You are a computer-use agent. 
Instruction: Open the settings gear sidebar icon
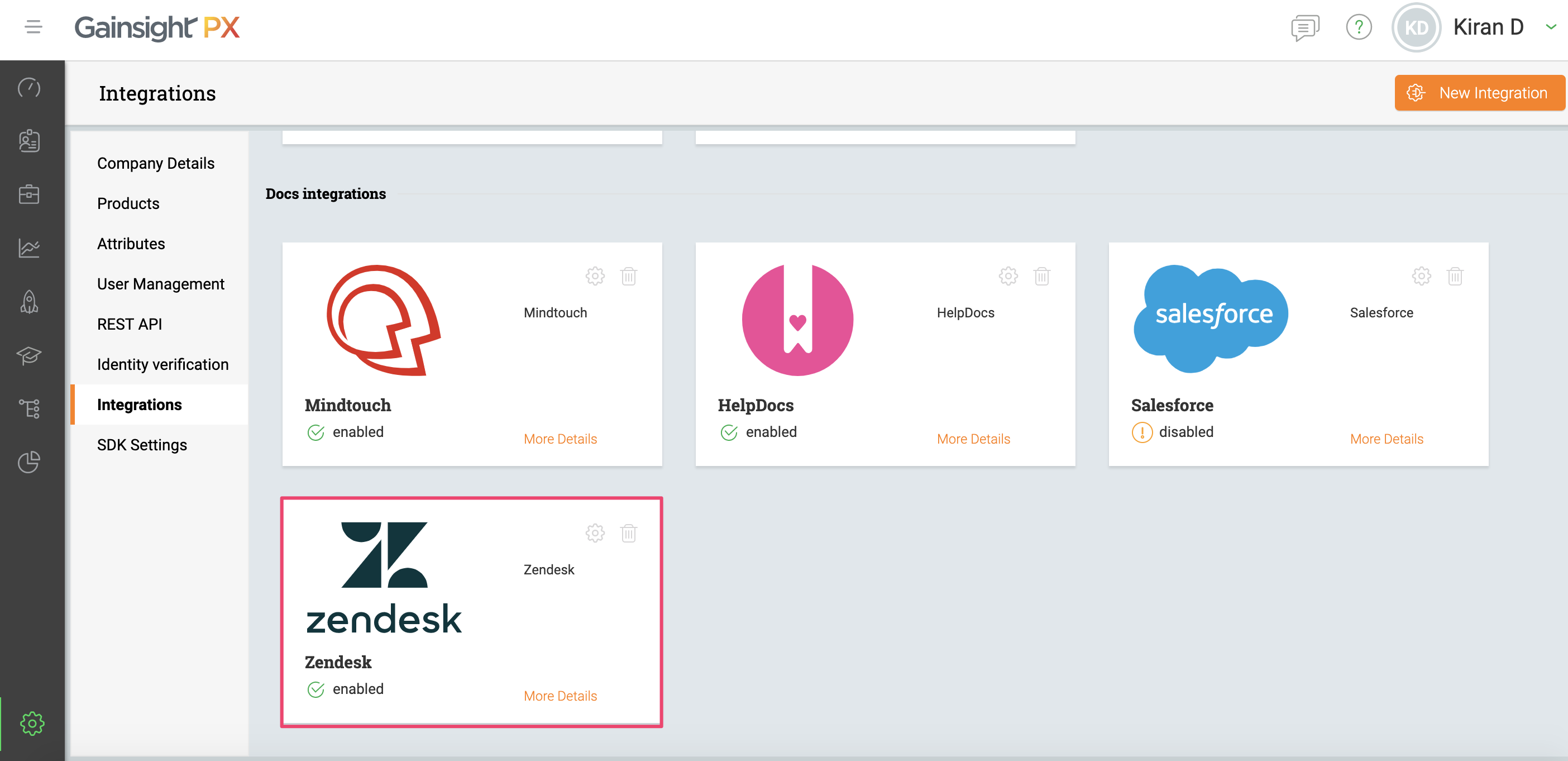(32, 722)
